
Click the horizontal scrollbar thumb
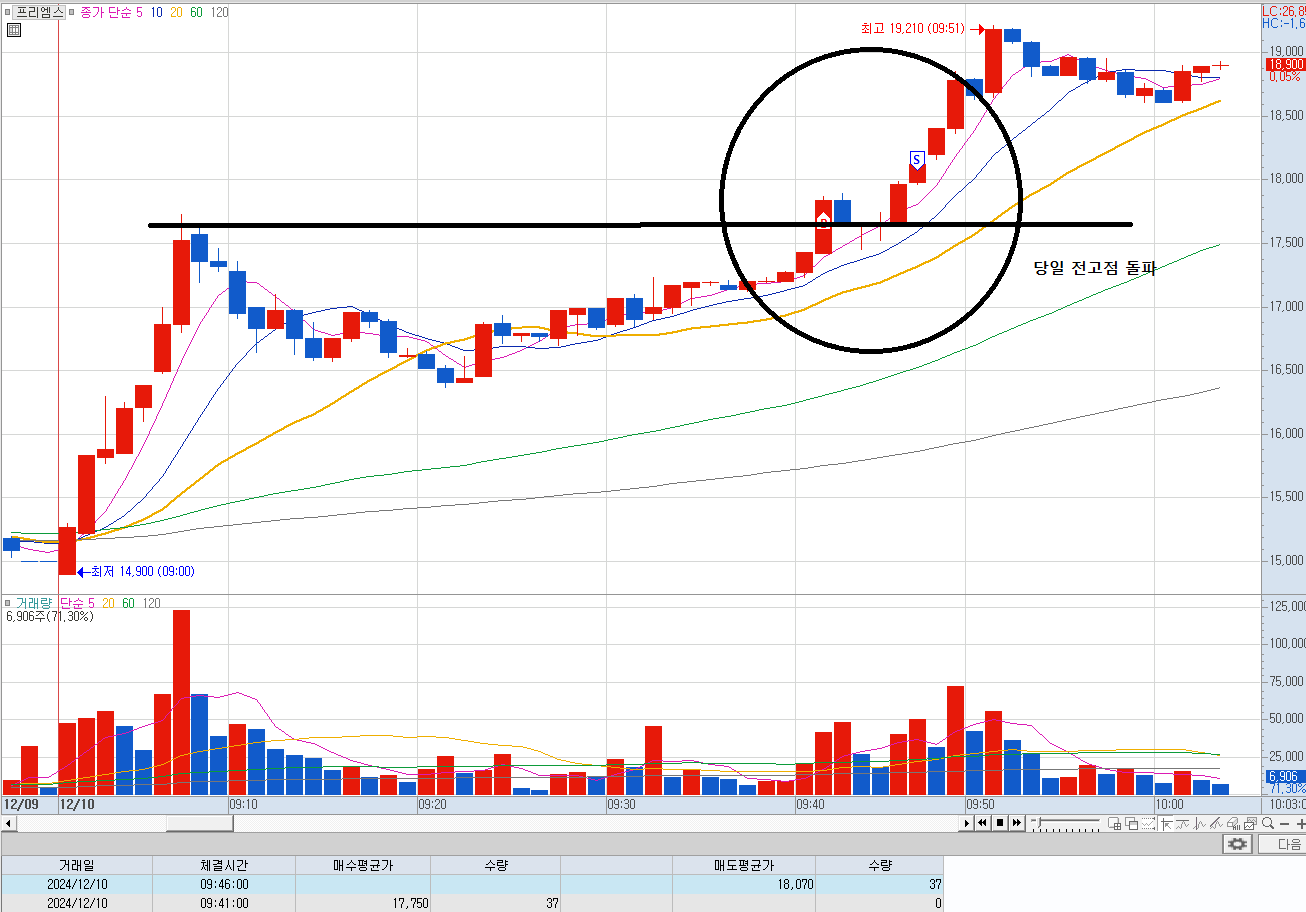click(x=199, y=823)
